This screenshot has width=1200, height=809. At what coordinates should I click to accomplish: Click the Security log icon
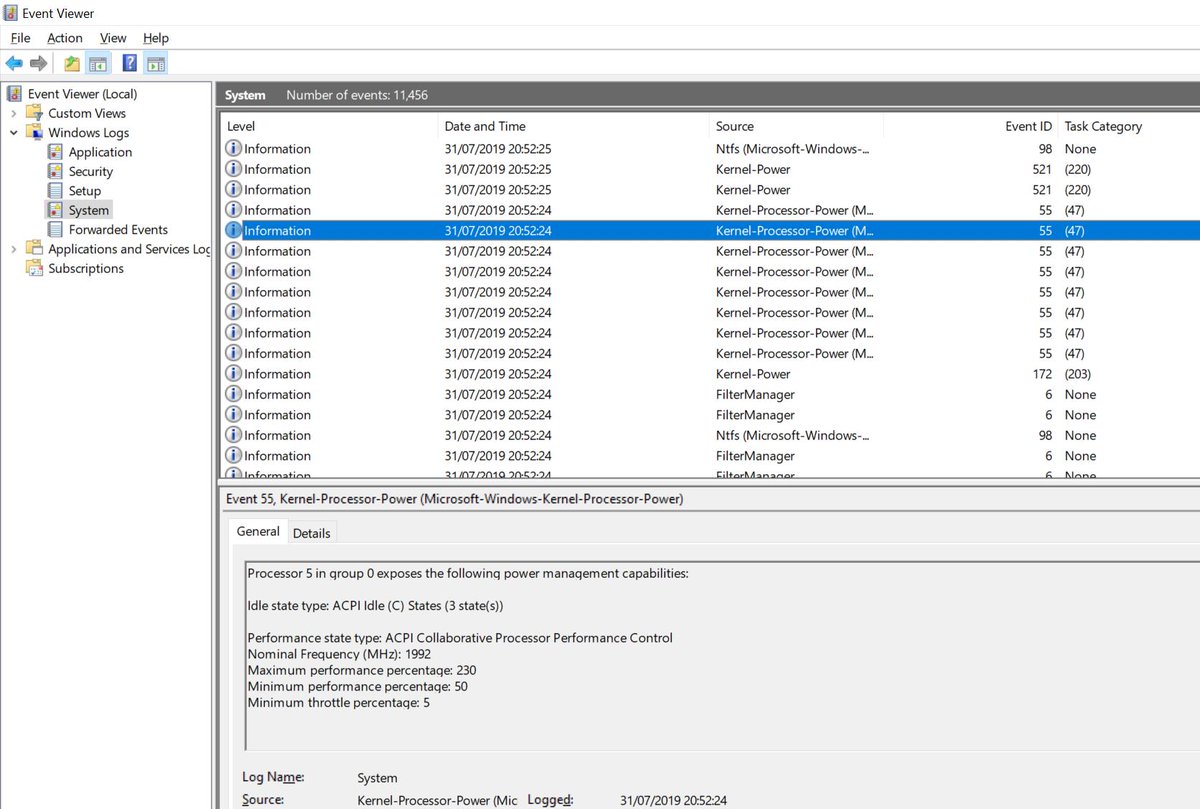[x=55, y=171]
